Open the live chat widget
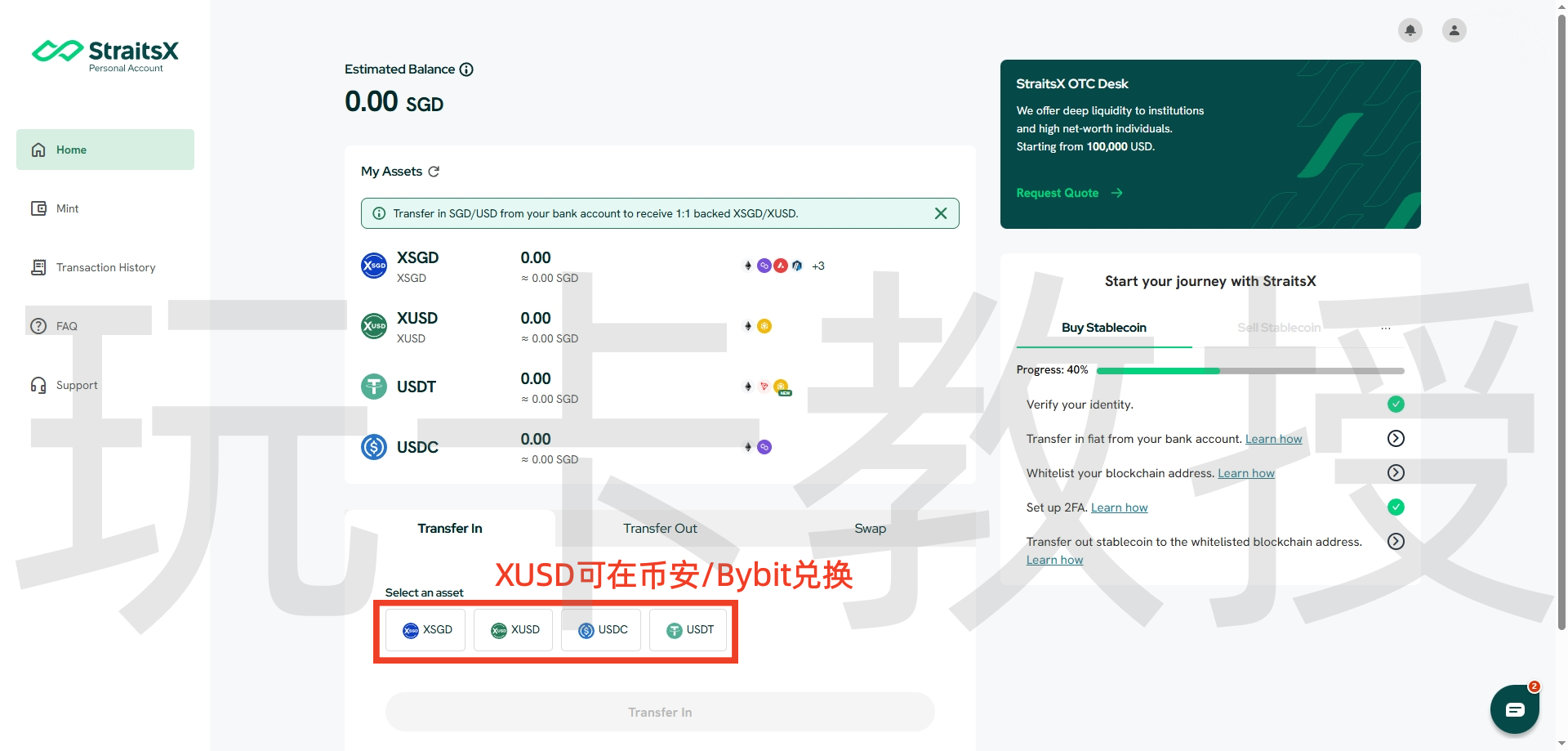 point(1514,709)
